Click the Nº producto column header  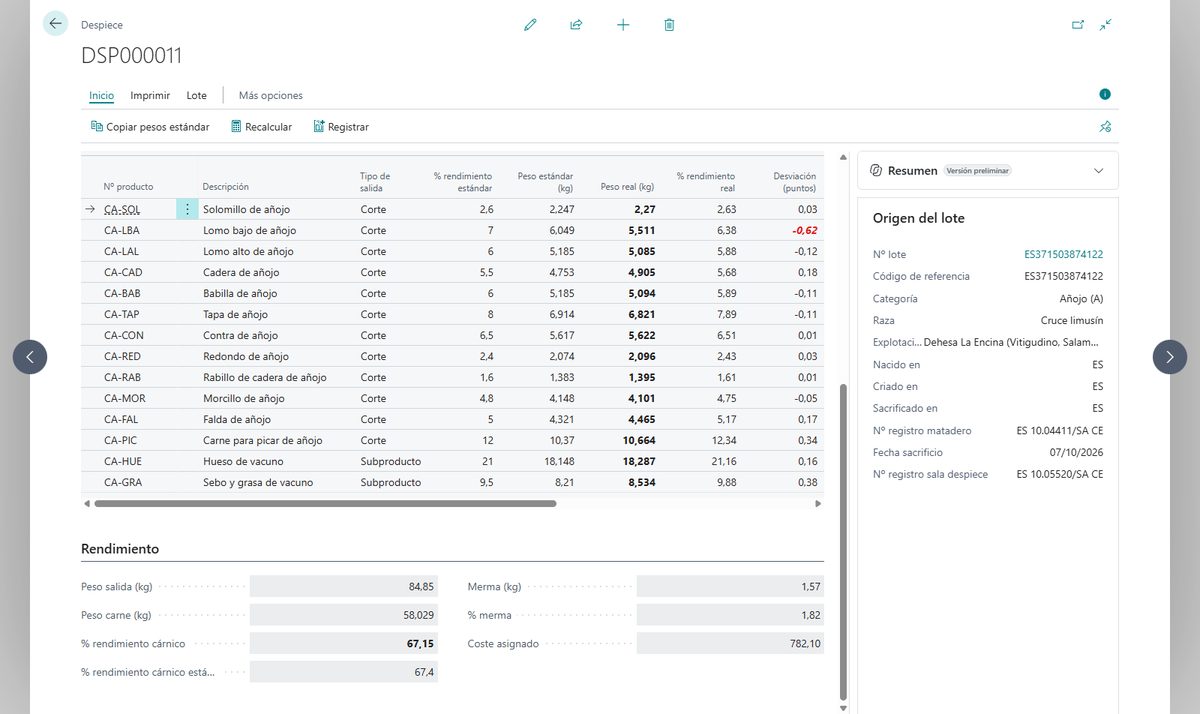coord(128,187)
